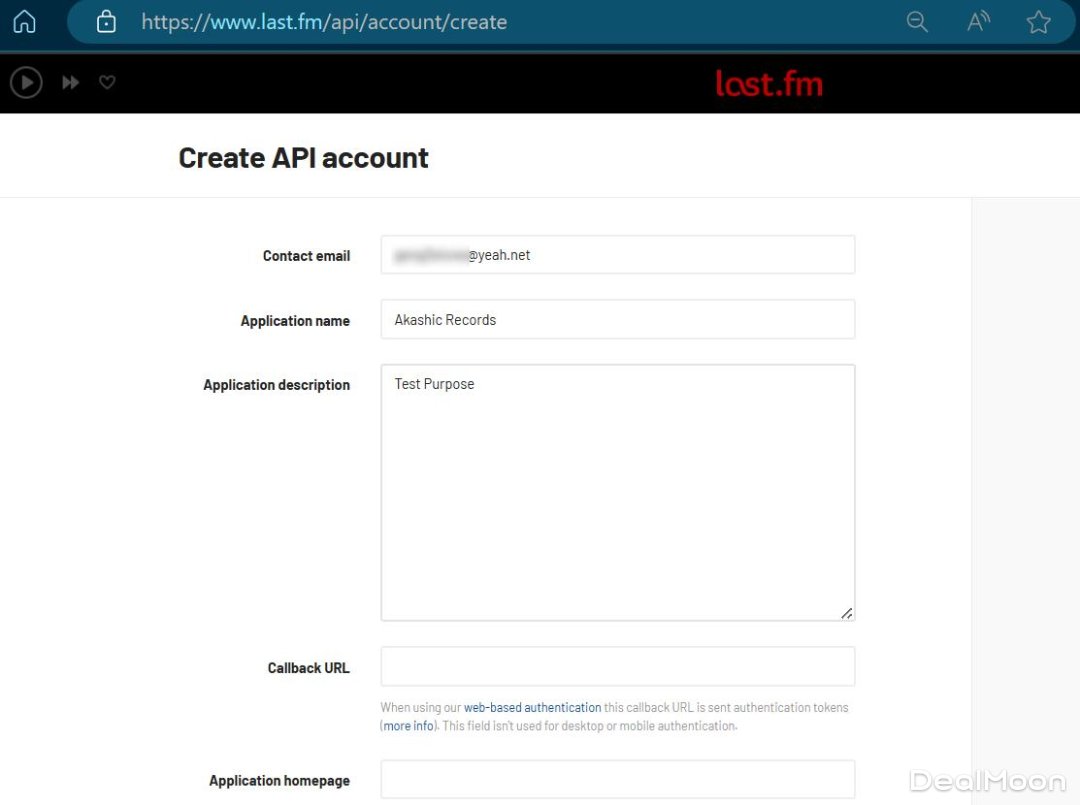
Task: Add page to favorites with star icon
Action: pos(1038,22)
